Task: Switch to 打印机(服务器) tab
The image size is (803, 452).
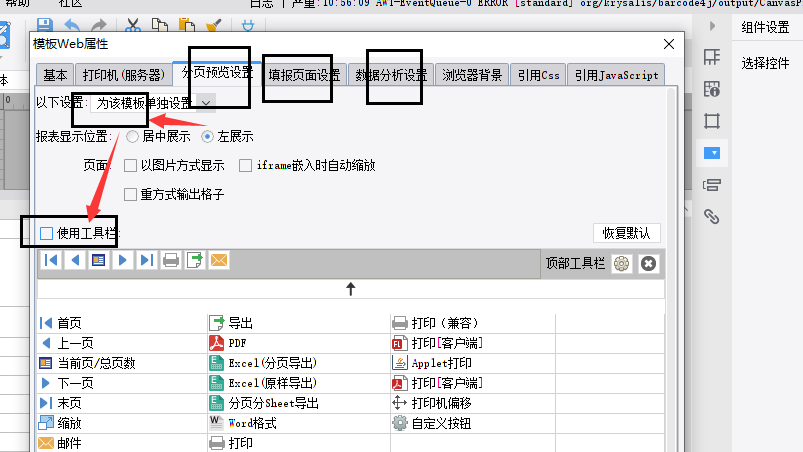Action: tap(123, 75)
